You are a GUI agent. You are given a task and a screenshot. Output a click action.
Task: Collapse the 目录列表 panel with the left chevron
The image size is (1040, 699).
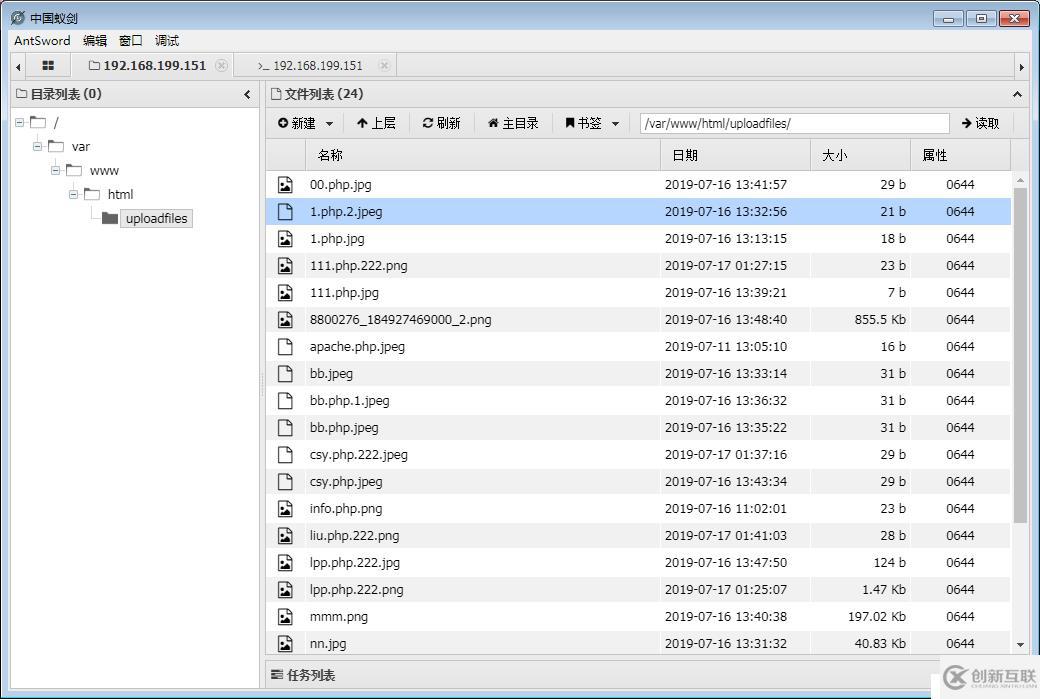247,94
